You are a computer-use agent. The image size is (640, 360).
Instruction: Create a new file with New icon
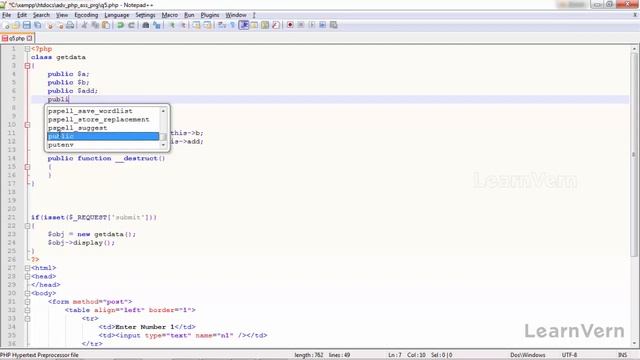pyautogui.click(x=6, y=25)
